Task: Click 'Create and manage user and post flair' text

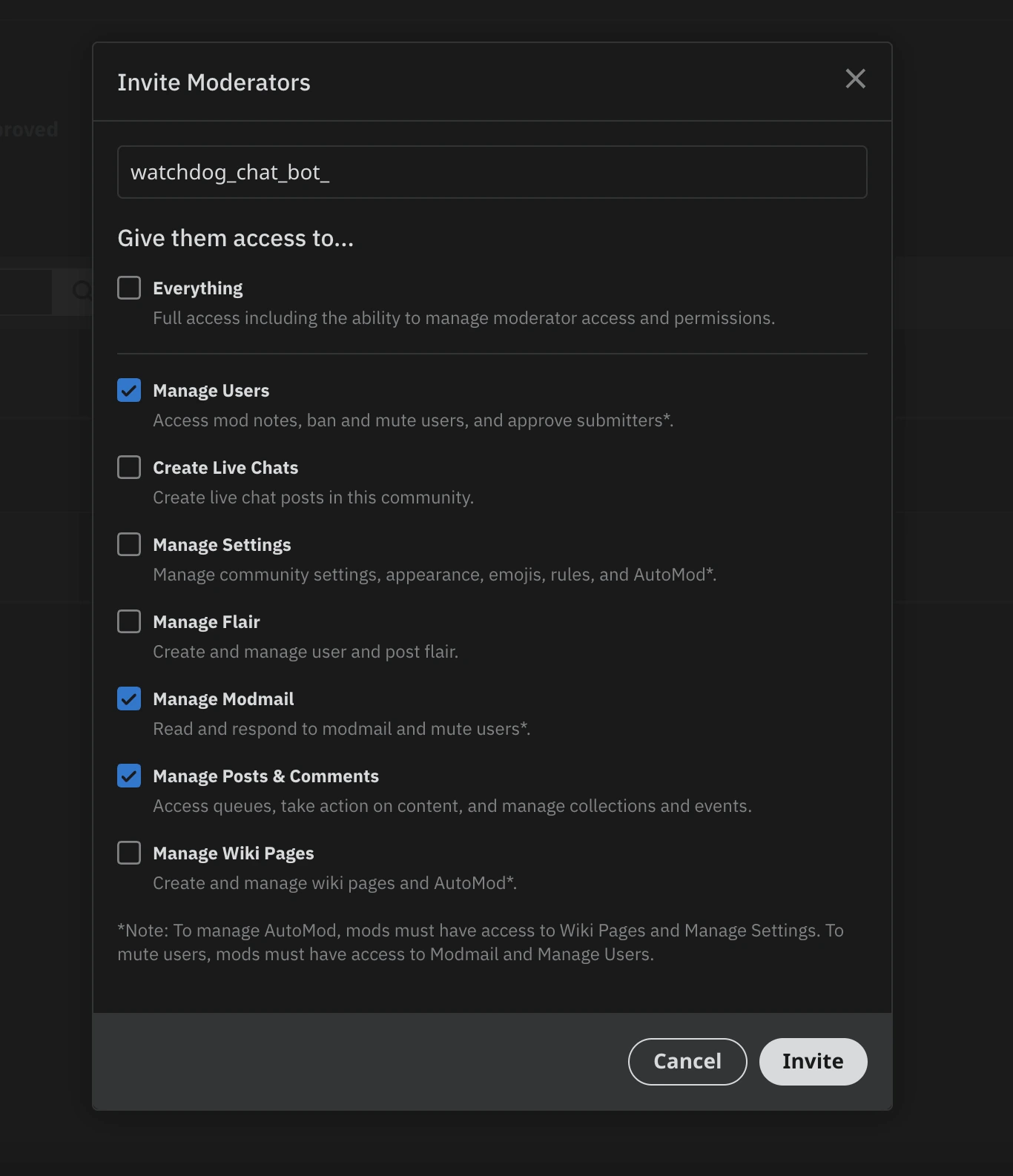Action: pos(306,652)
